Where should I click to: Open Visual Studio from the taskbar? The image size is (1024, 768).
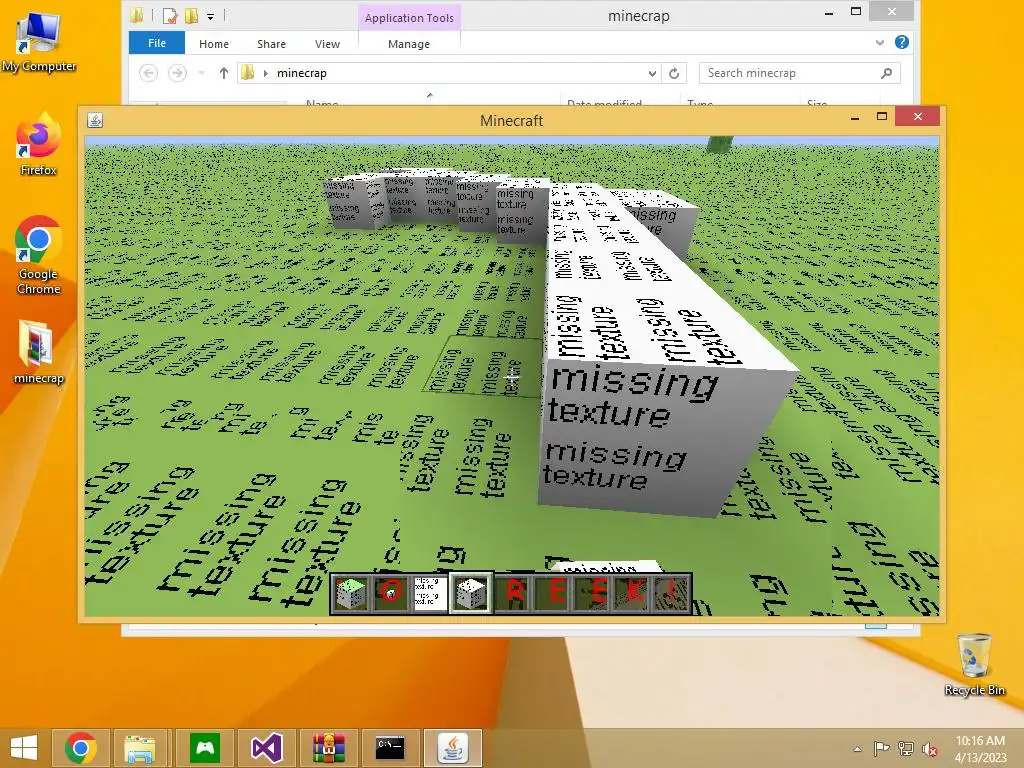click(266, 748)
